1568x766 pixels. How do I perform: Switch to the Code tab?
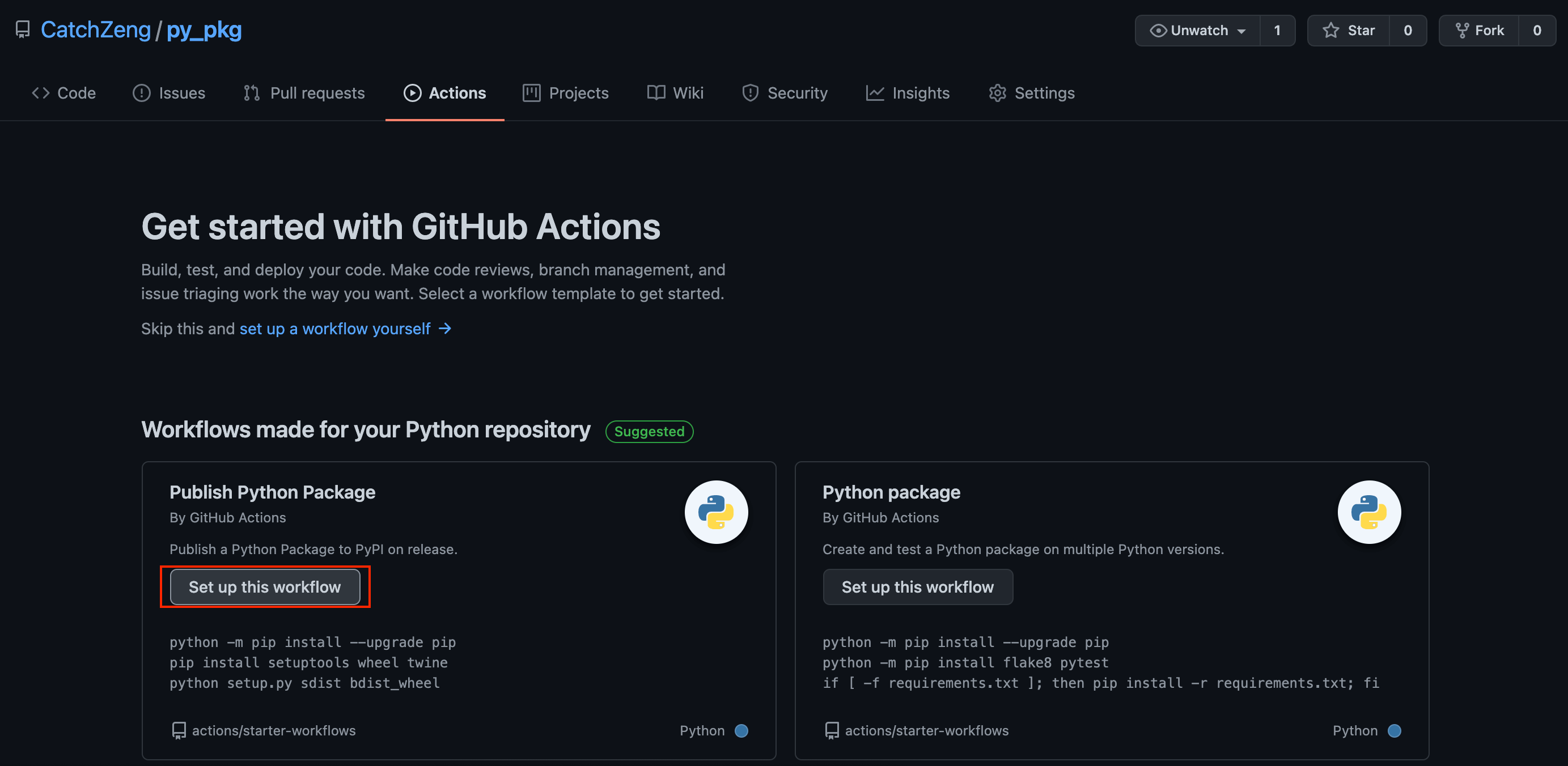pyautogui.click(x=64, y=93)
